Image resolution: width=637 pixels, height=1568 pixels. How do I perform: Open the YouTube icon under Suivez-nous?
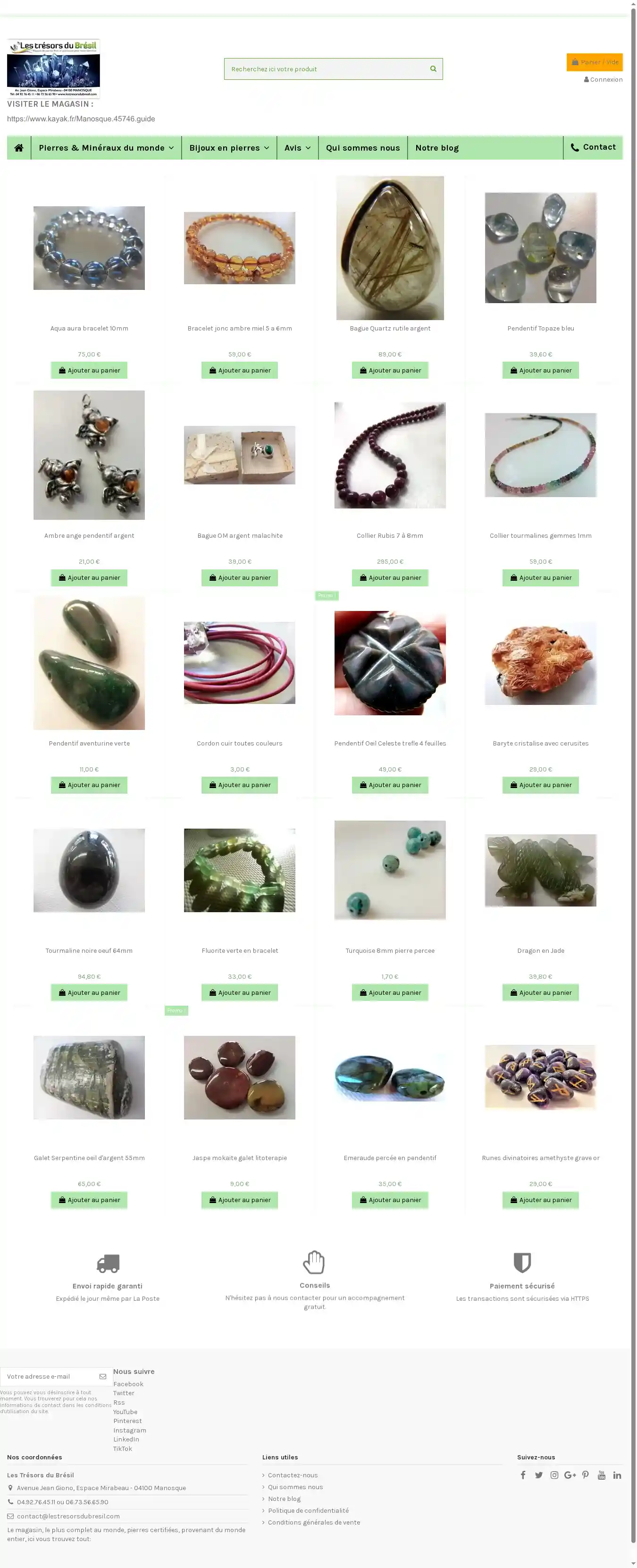[601, 1475]
